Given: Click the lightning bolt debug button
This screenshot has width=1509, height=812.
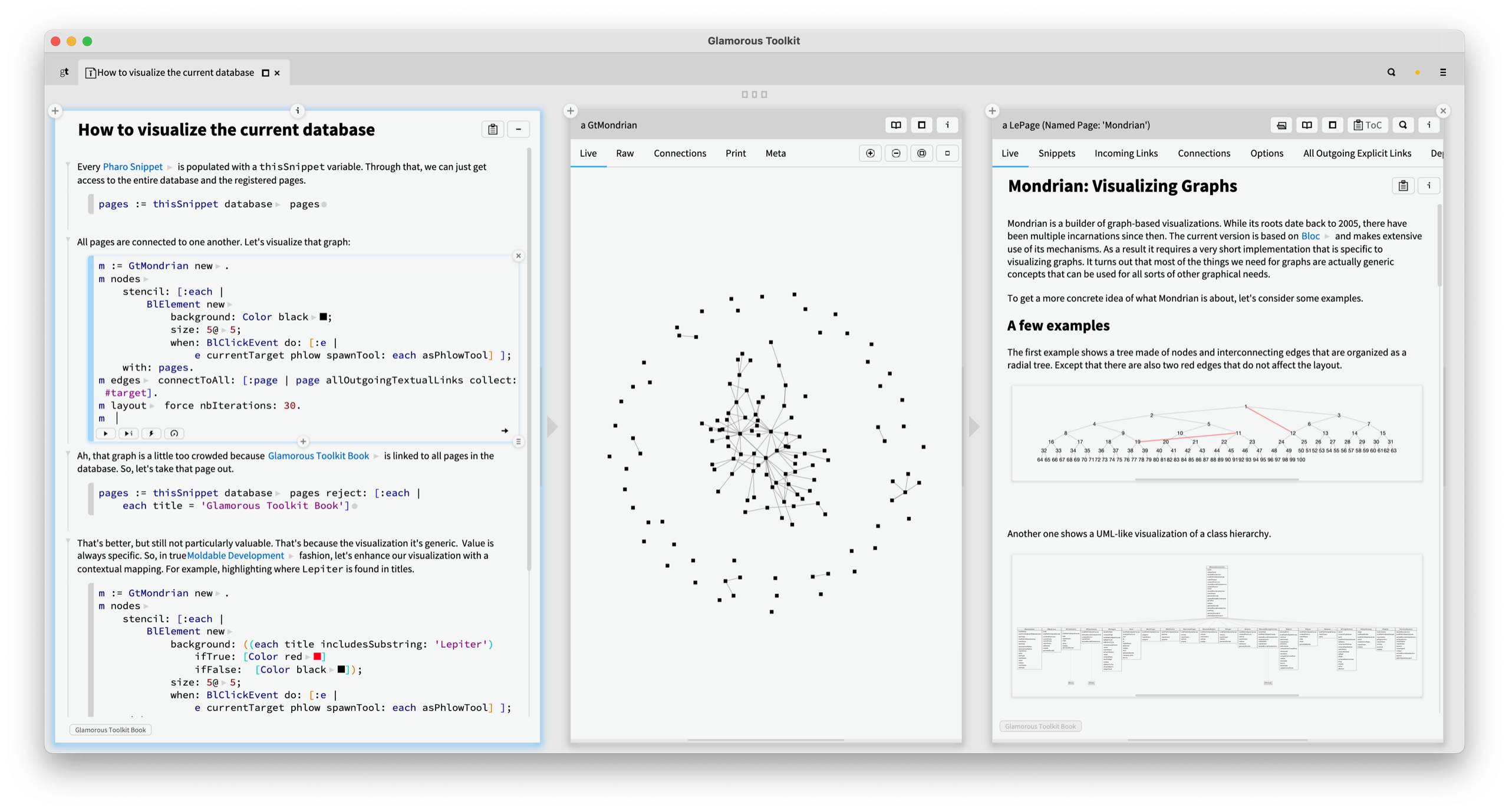Looking at the screenshot, I should (151, 433).
